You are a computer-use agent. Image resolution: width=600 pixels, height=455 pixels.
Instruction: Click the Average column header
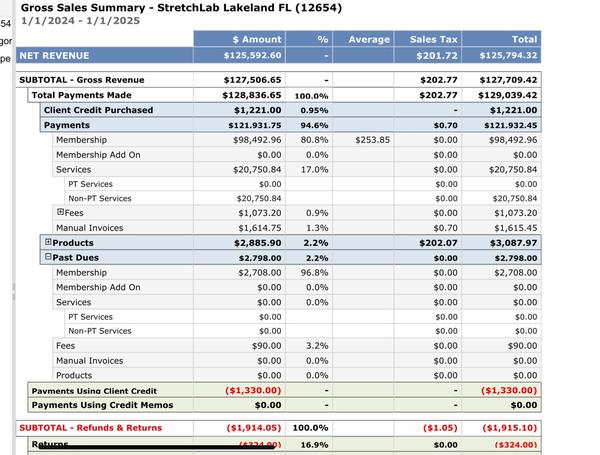click(368, 39)
